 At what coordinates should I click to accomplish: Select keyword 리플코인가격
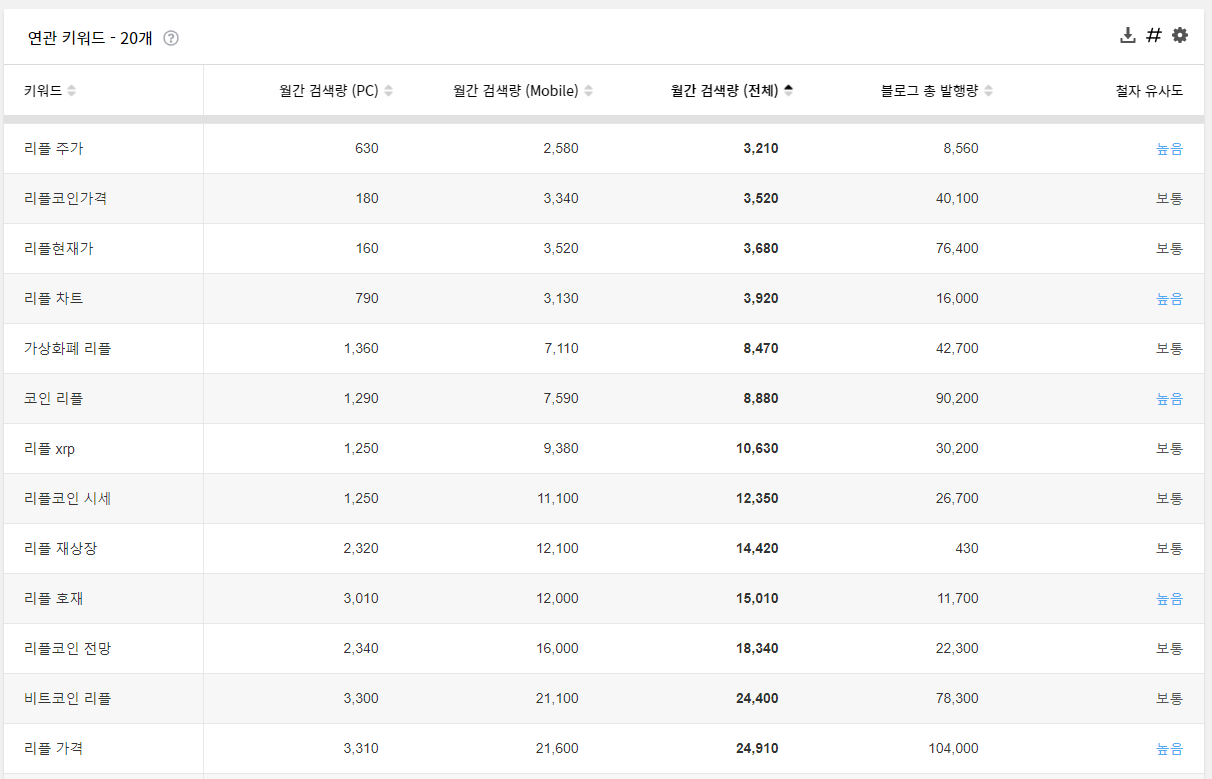66,199
